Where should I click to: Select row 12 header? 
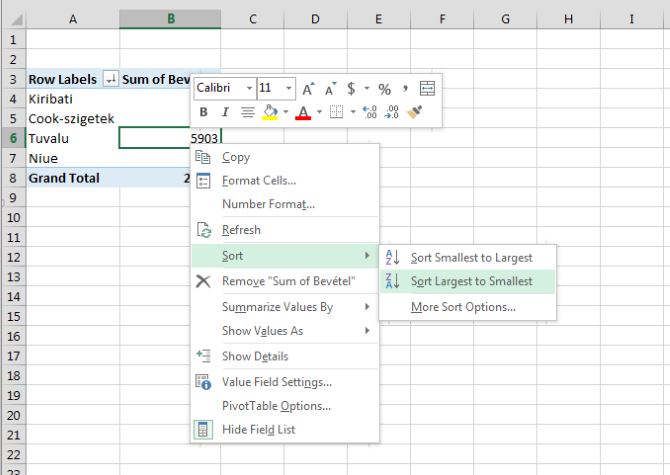(13, 258)
